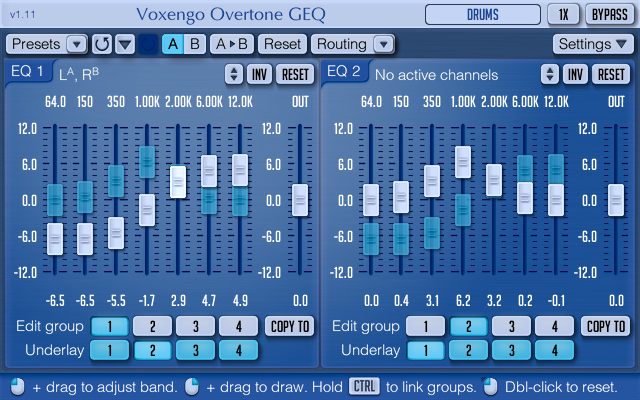
Task: Click EQ 2 12.0K band slider handle
Action: pos(556,200)
